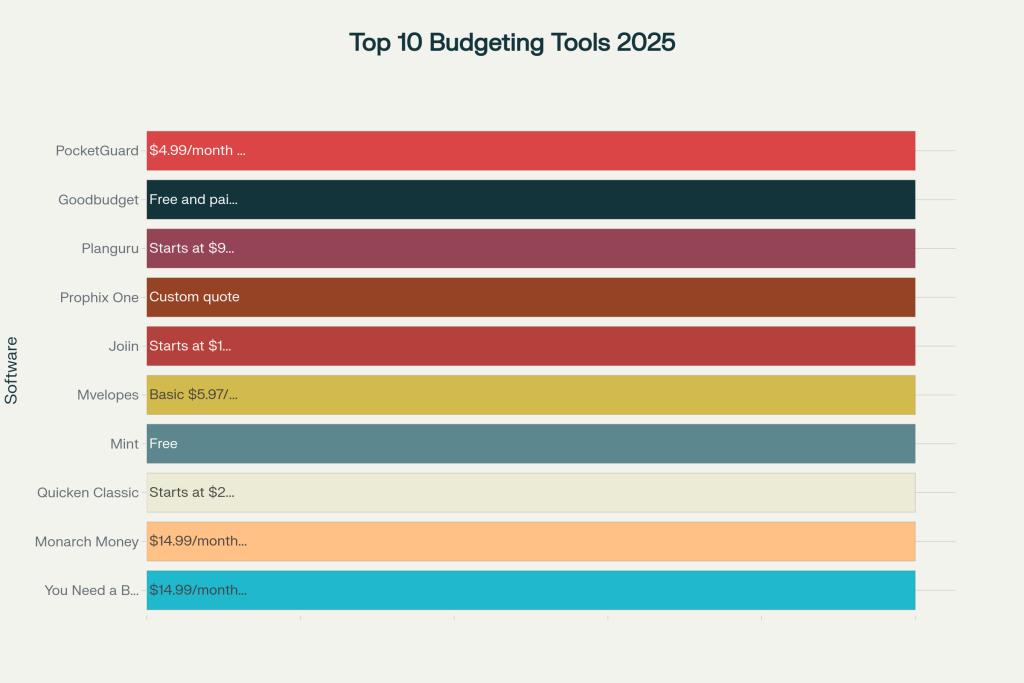This screenshot has width=1024, height=683.
Task: Select the yellow Mvelopes bar
Action: [x=531, y=395]
